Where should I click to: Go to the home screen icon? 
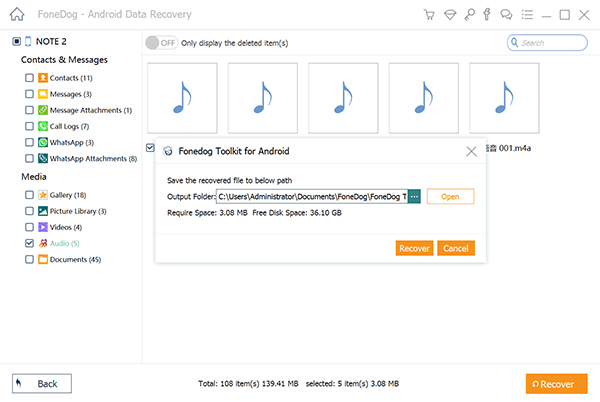point(17,15)
